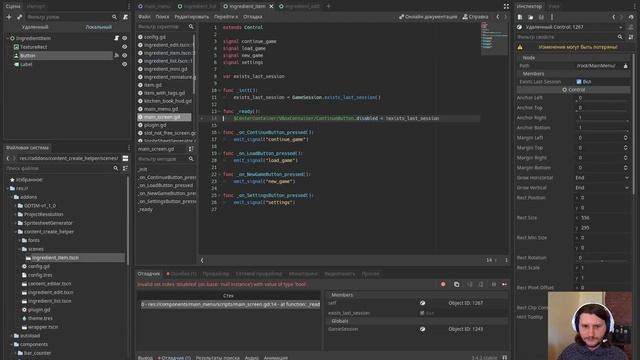This screenshot has height=360, width=640.
Task: Toggle visibility of Button node
Action: [124, 56]
